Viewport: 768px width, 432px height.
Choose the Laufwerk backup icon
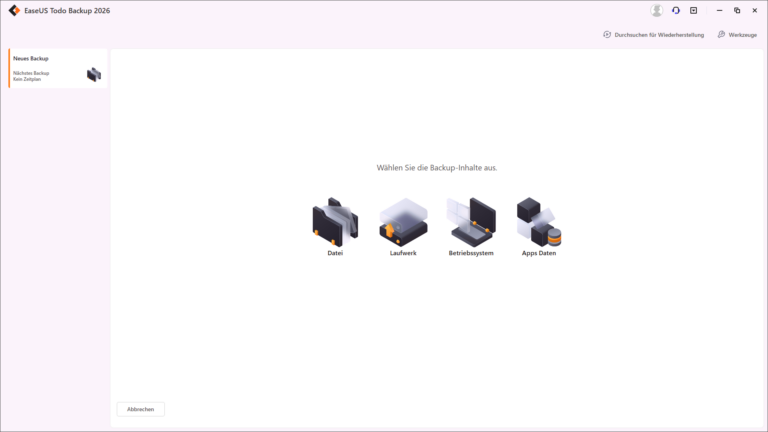[x=403, y=222]
